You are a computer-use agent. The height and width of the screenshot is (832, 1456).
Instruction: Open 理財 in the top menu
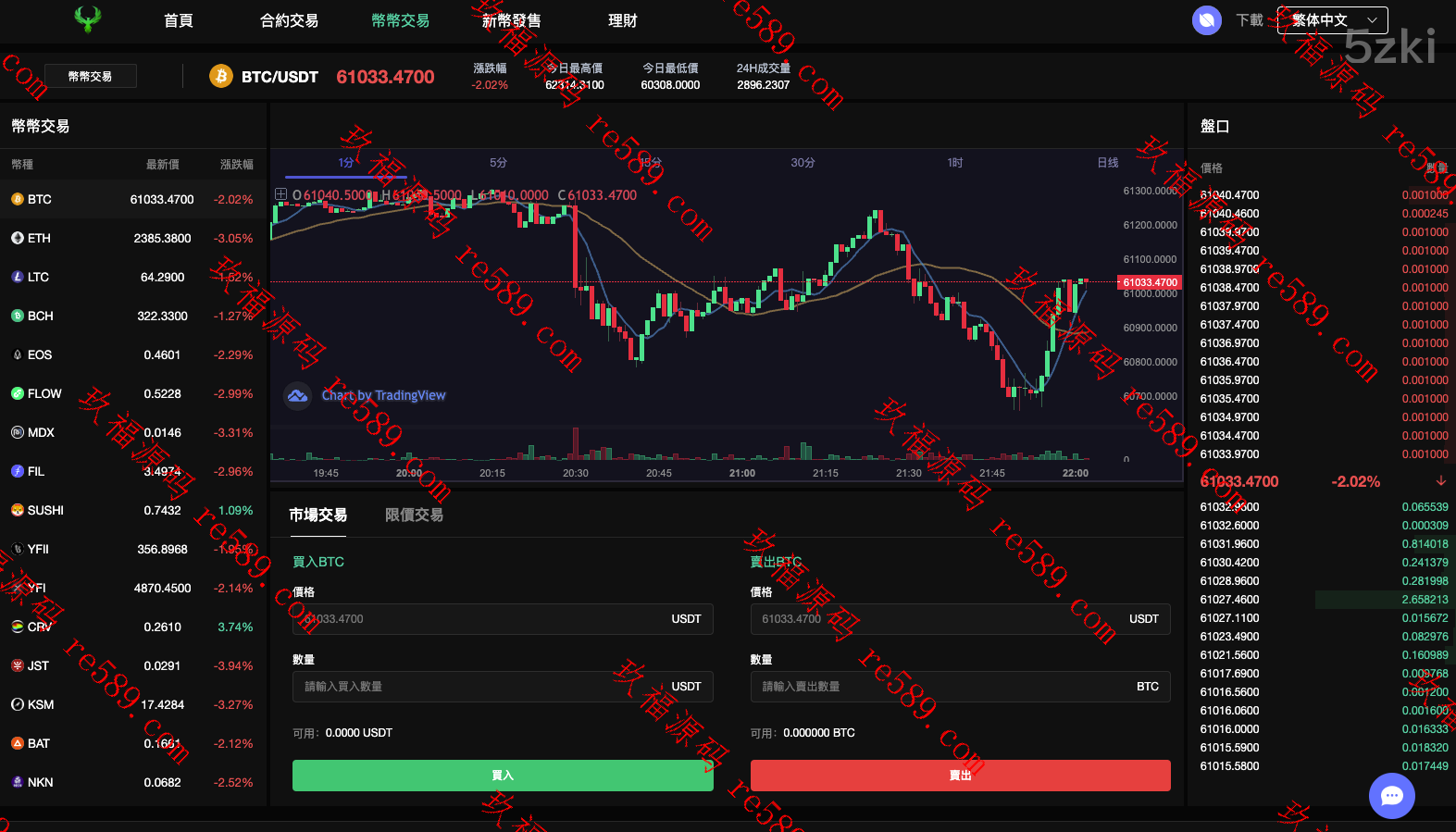pos(622,20)
